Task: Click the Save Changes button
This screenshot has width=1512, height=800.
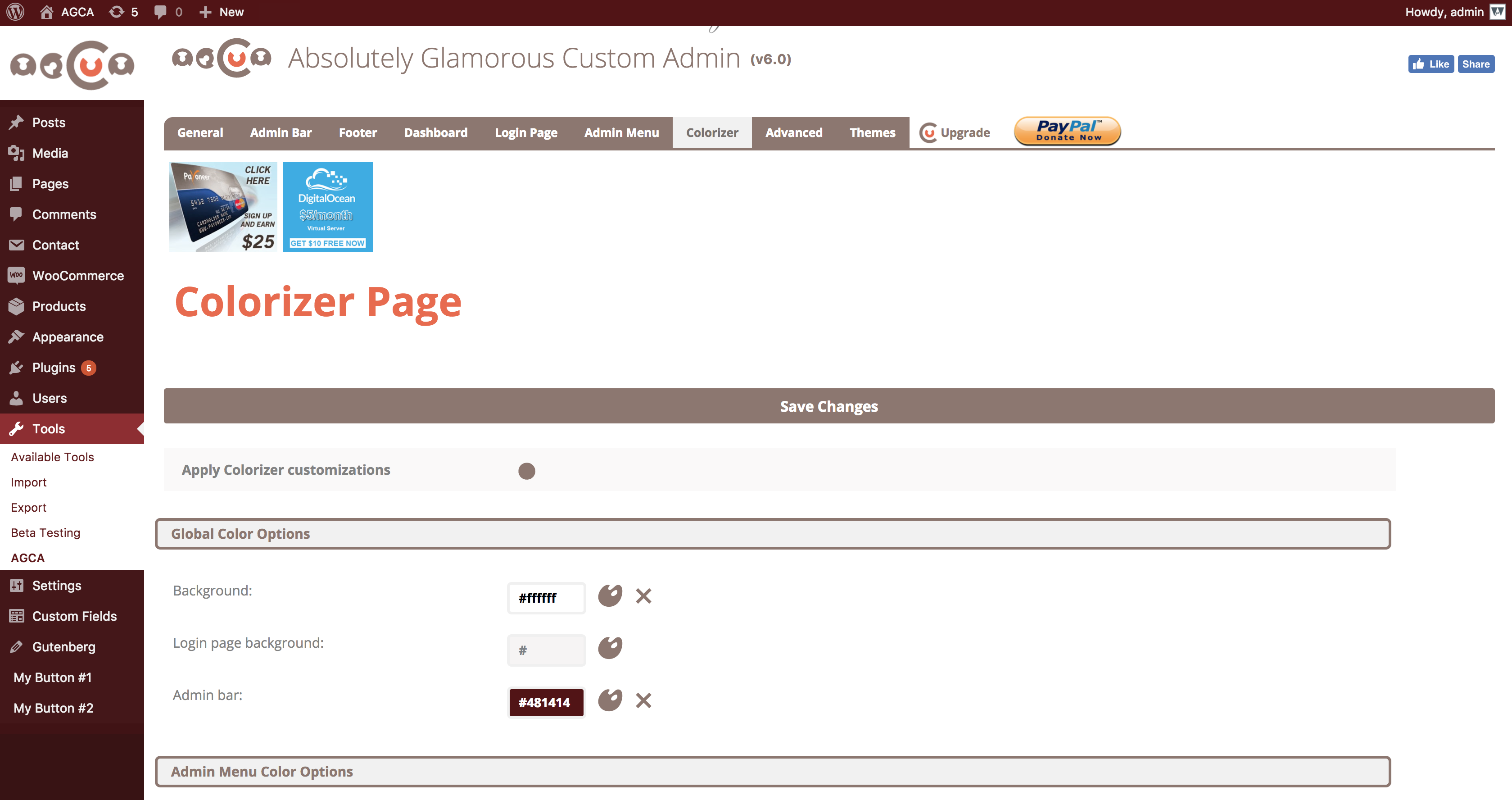Action: (x=828, y=406)
